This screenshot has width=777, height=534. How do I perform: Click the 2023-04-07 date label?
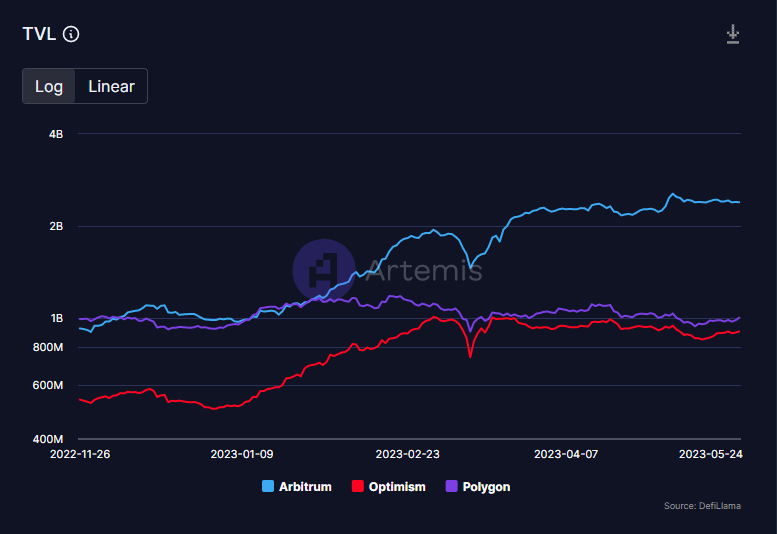(566, 454)
